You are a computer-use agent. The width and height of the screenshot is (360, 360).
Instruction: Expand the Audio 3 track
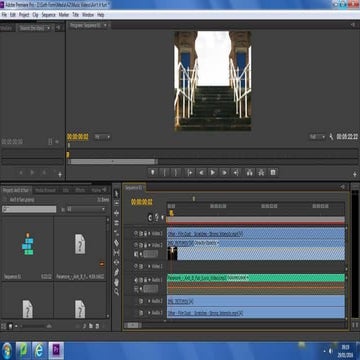(149, 313)
